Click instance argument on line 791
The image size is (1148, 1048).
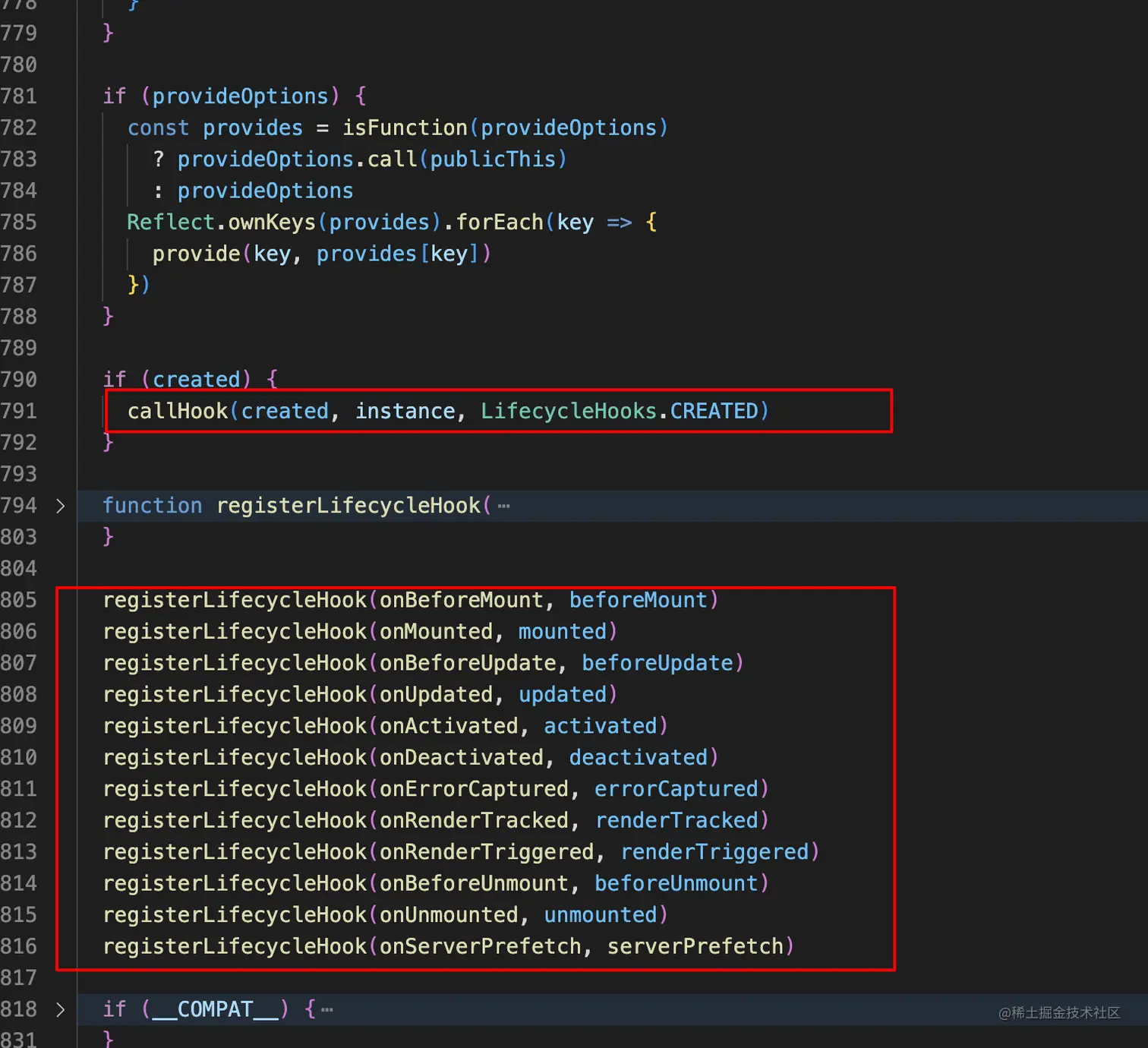click(405, 411)
